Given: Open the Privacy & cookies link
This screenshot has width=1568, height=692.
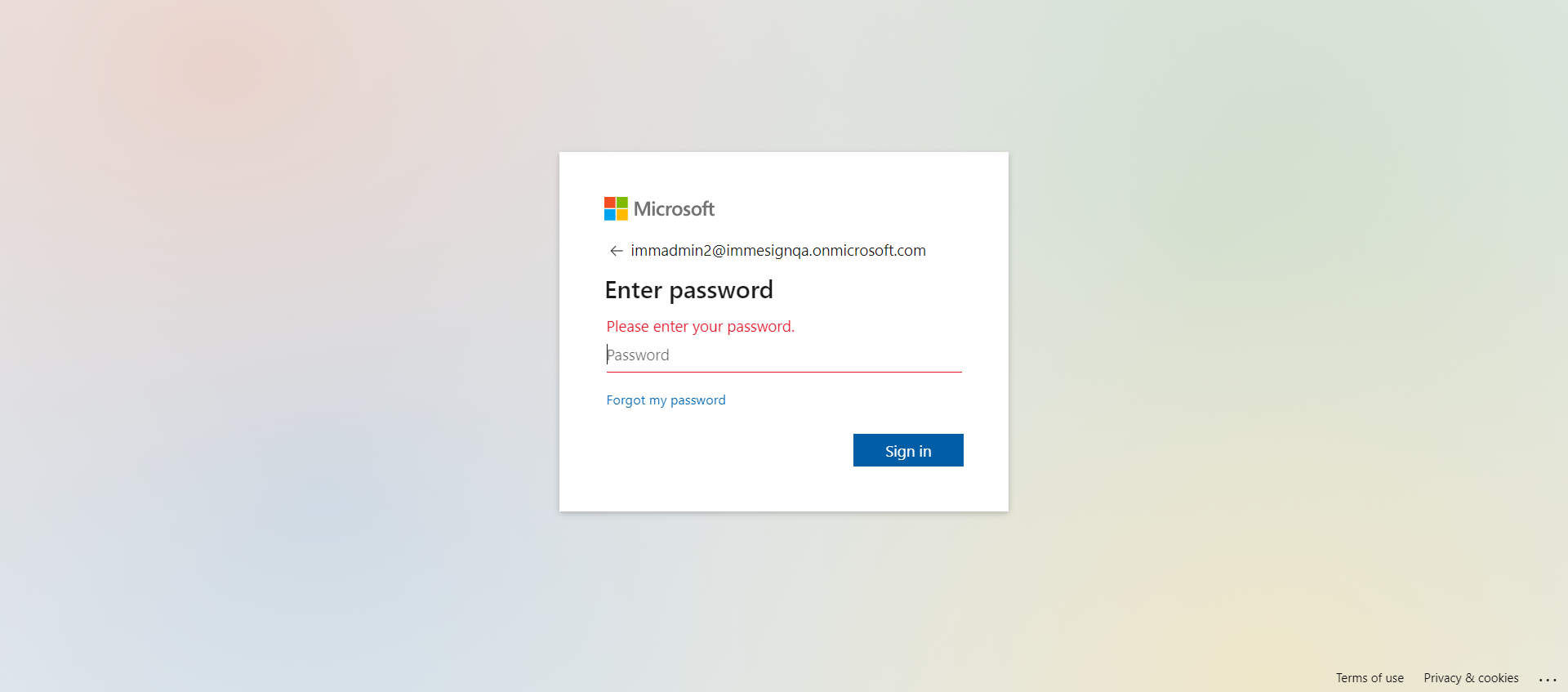Looking at the screenshot, I should (1471, 678).
